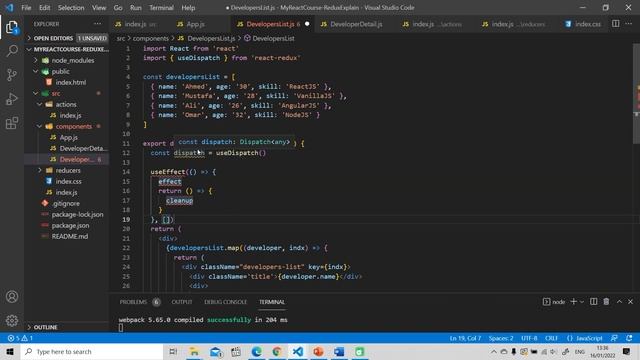This screenshot has width=640, height=360.
Task: Open Task View on the taskbar
Action: 173,351
